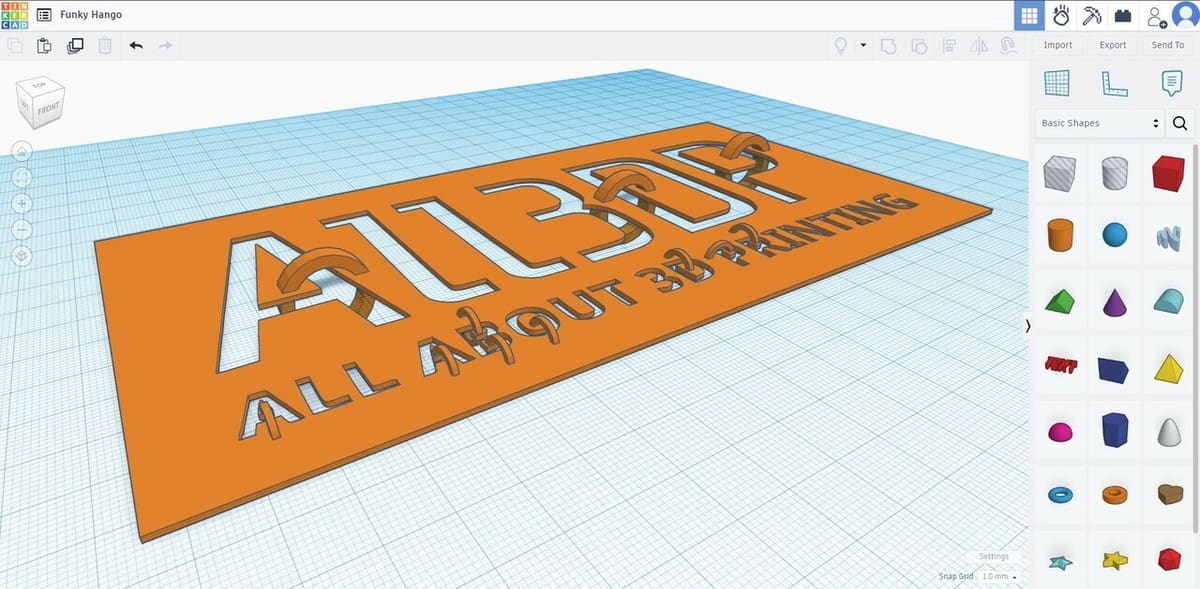The image size is (1200, 589).
Task: Select the blue Torus shape
Action: (x=1059, y=494)
